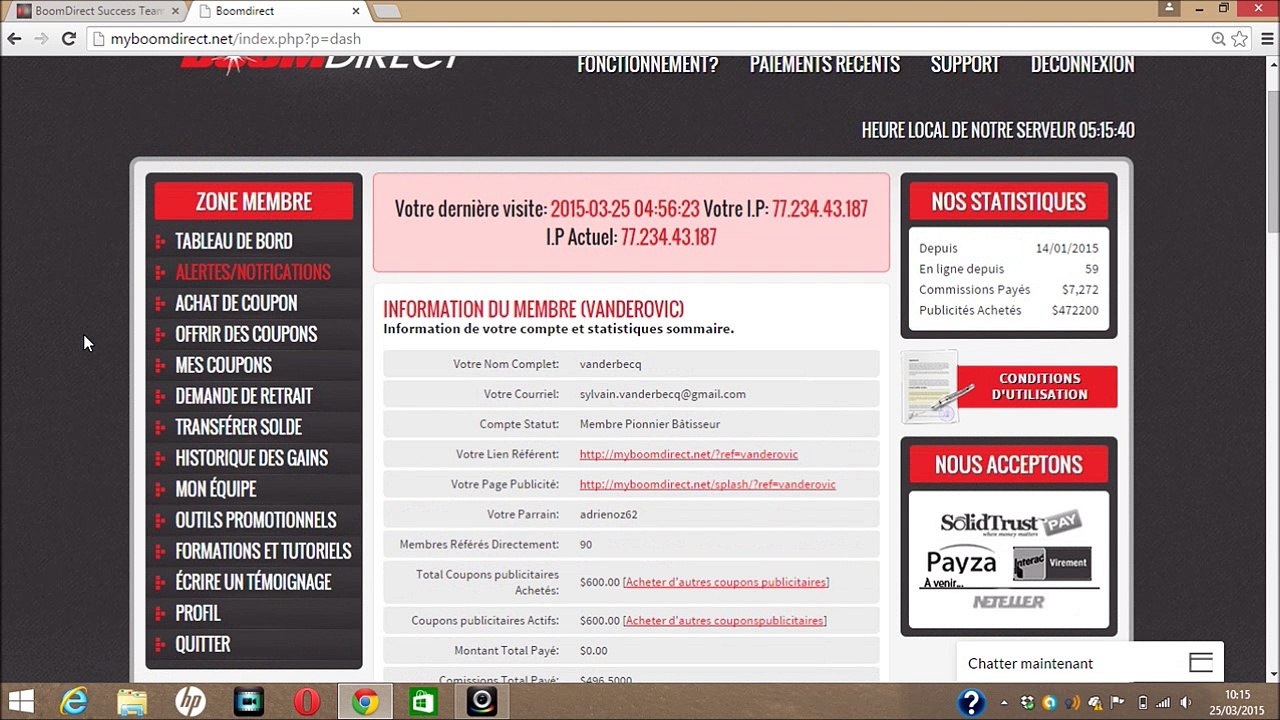Viewport: 1280px width, 720px height.
Task: Open the video camera app on the taskbar
Action: click(x=248, y=701)
